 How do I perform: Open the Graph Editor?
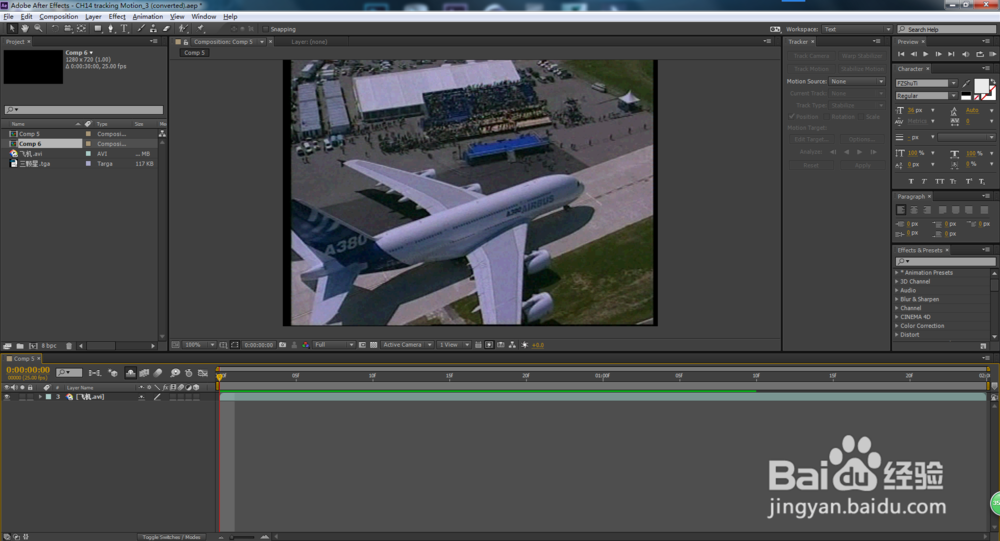[x=203, y=373]
